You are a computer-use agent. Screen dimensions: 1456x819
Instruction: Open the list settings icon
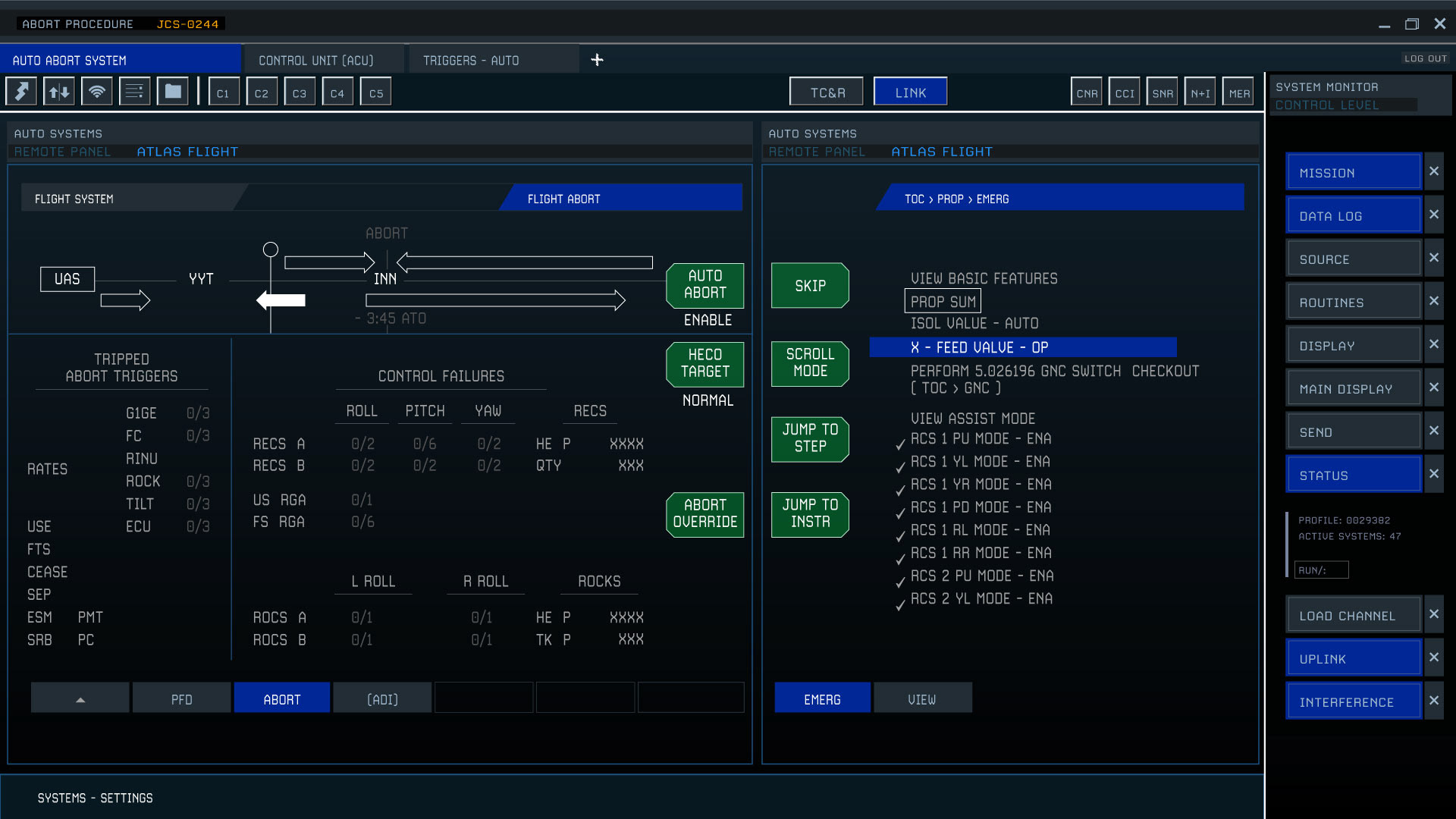click(x=135, y=92)
